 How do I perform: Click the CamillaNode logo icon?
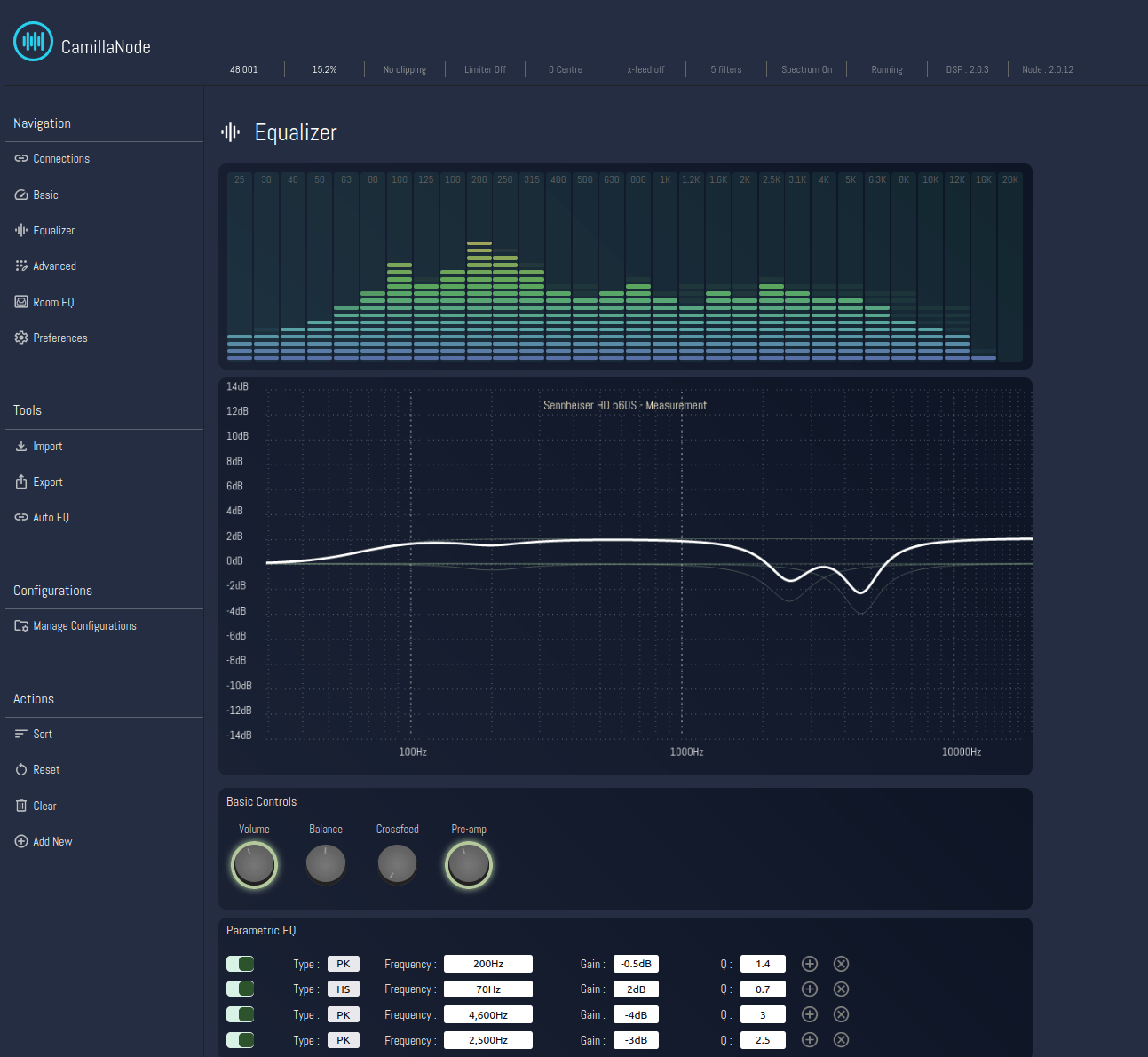tap(34, 41)
